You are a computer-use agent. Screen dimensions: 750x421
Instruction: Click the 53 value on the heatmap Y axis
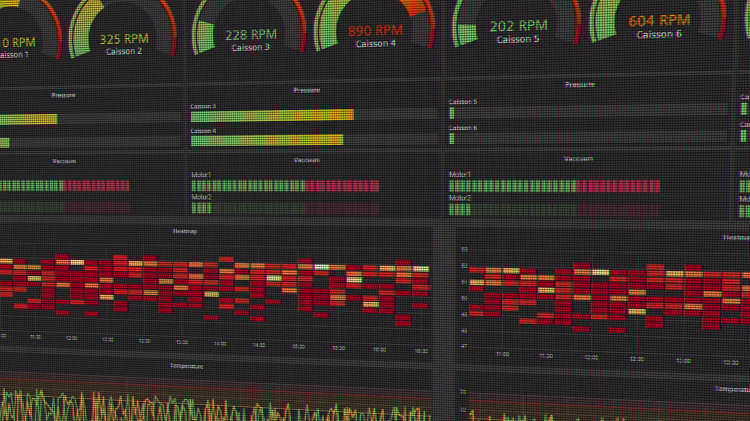point(464,249)
